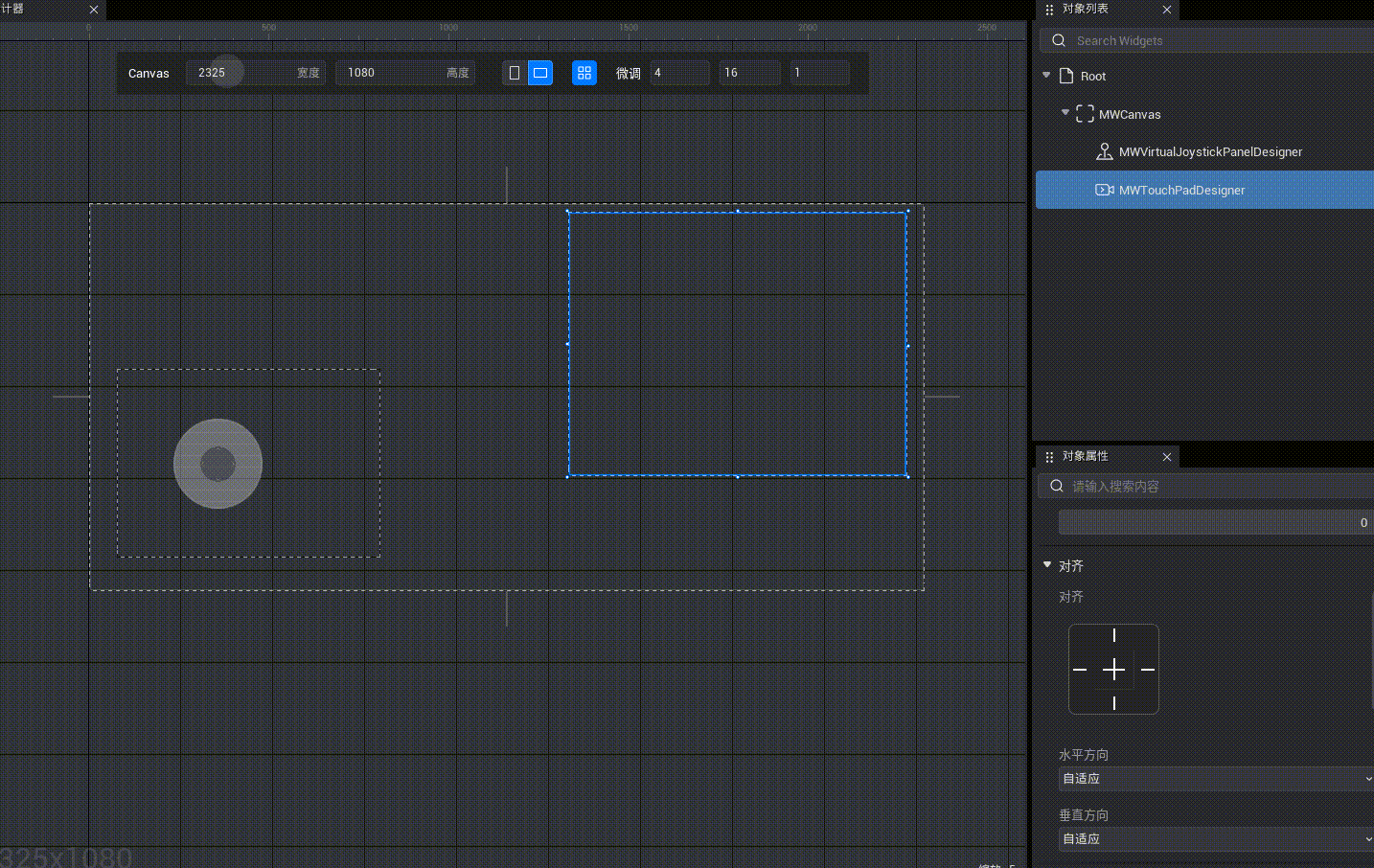Click the touchpad icon beside MWTouchPadDesigner
1374x868 pixels.
click(x=1105, y=190)
